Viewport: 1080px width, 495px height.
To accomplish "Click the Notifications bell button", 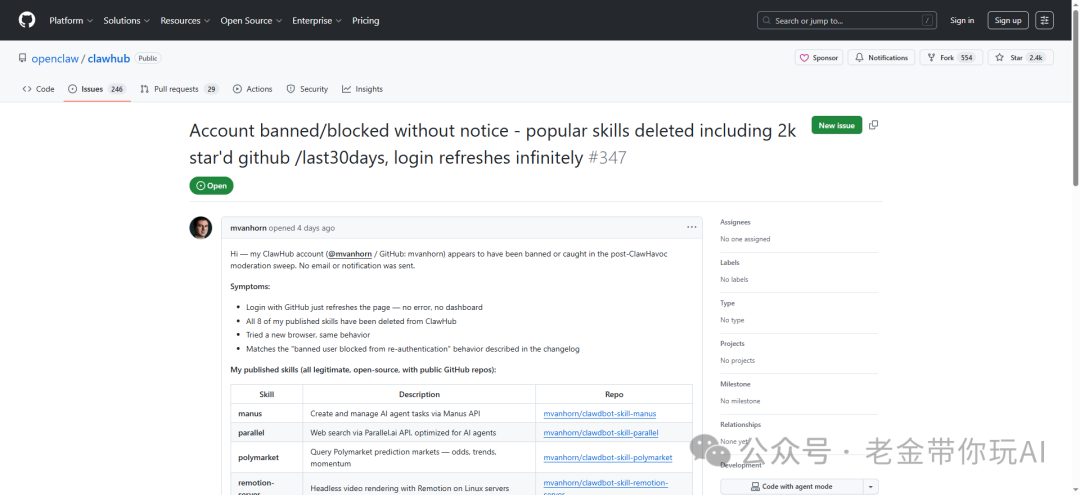I will [881, 58].
